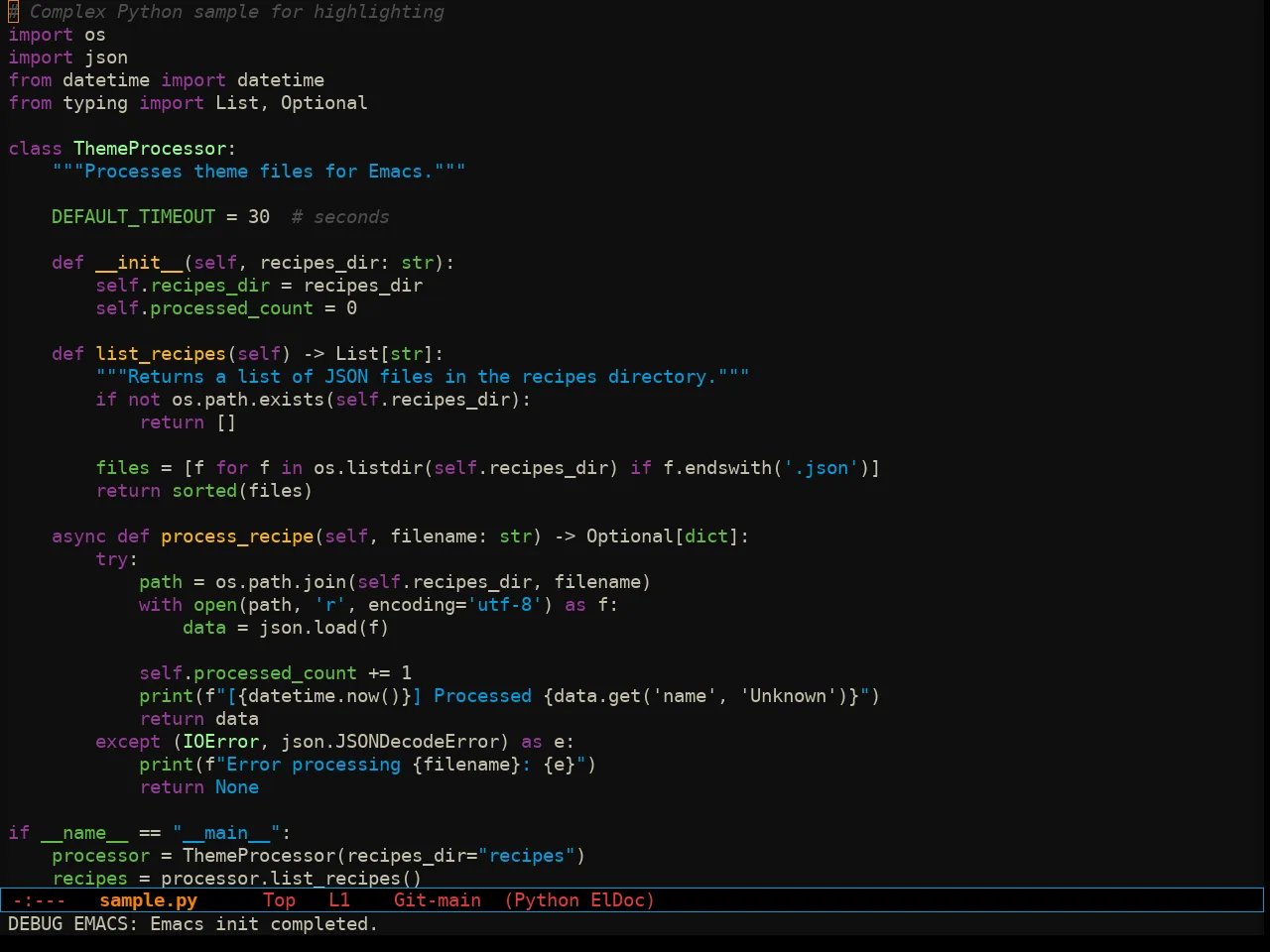Click the echo area message 'Emacs init completed.'

[264, 924]
